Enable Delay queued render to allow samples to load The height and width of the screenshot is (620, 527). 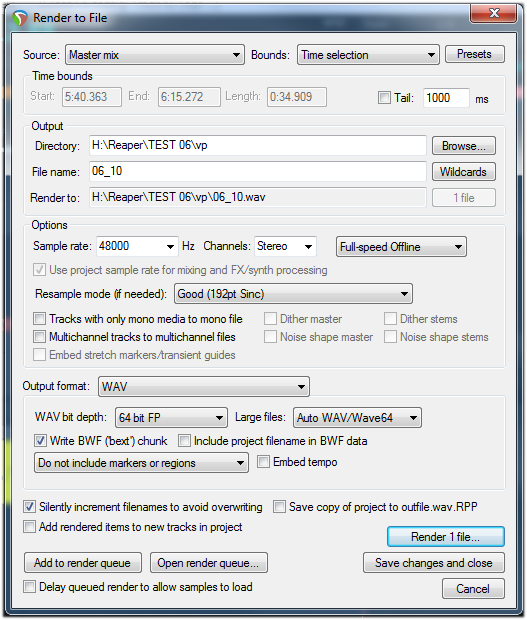29,587
